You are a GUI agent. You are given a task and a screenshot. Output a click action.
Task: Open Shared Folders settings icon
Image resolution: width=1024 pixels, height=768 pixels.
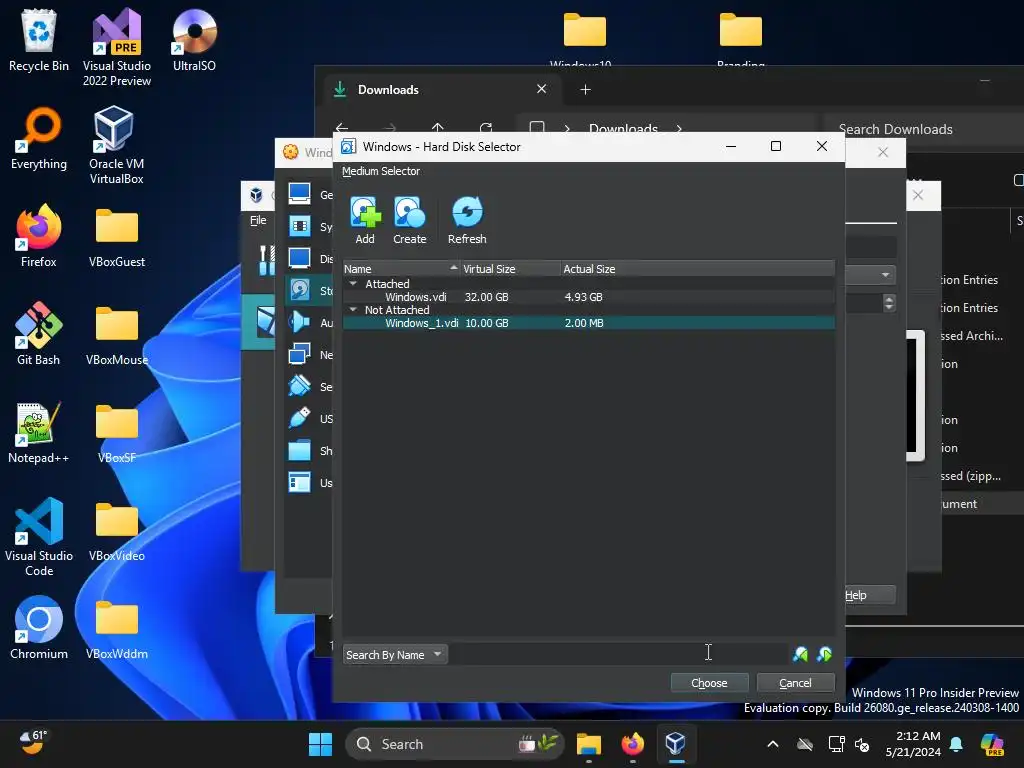coord(300,450)
